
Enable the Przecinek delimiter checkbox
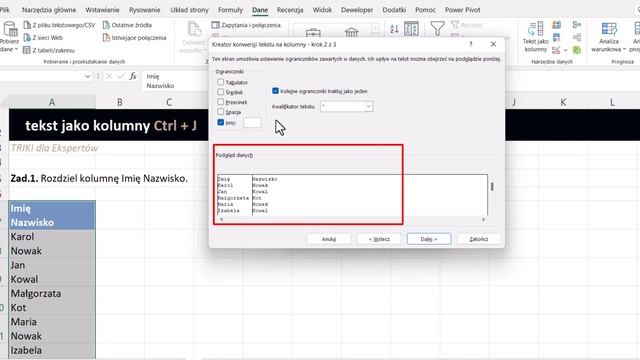pyautogui.click(x=221, y=102)
